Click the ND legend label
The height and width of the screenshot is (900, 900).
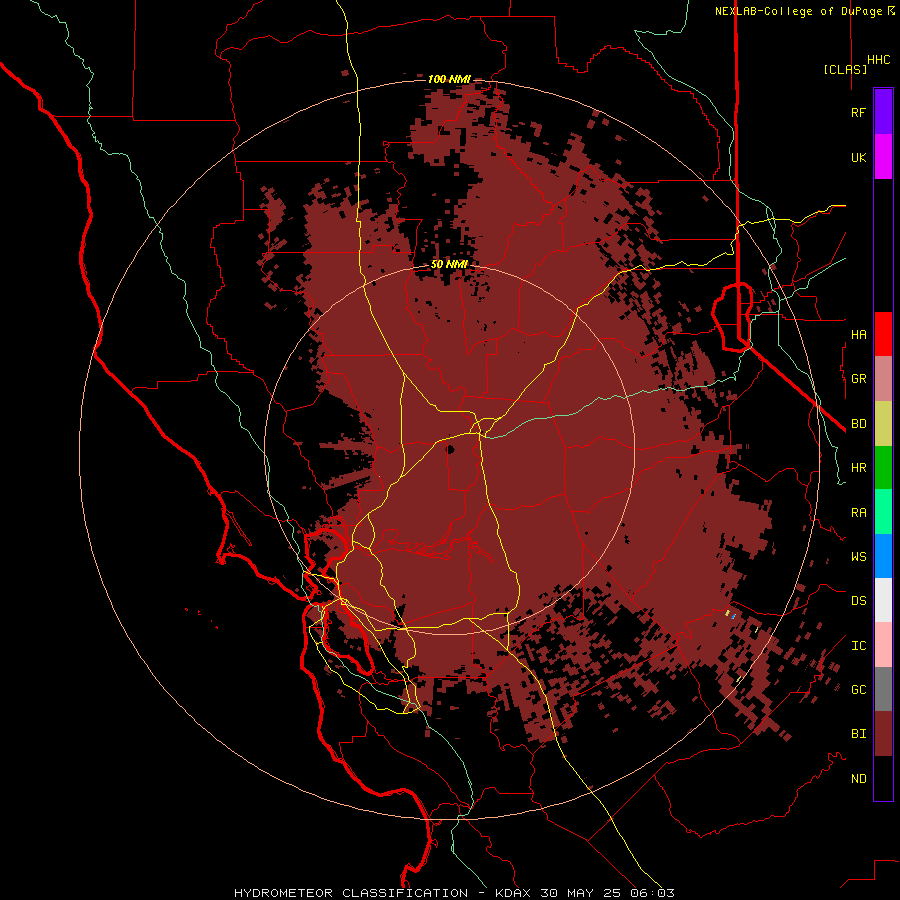coord(858,779)
